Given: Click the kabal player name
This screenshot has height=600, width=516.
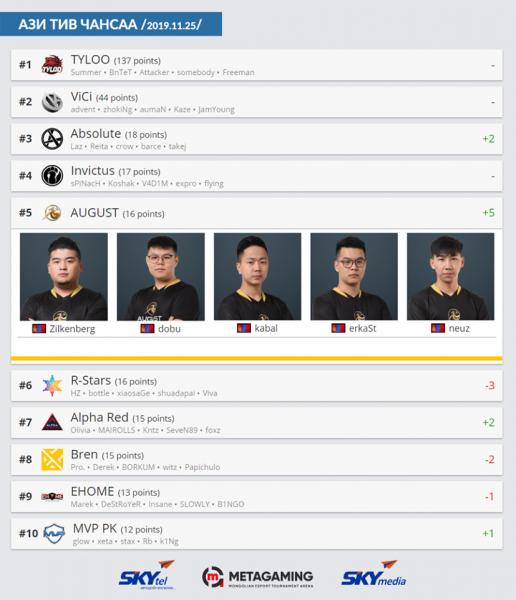Looking at the screenshot, I should pyautogui.click(x=266, y=328).
